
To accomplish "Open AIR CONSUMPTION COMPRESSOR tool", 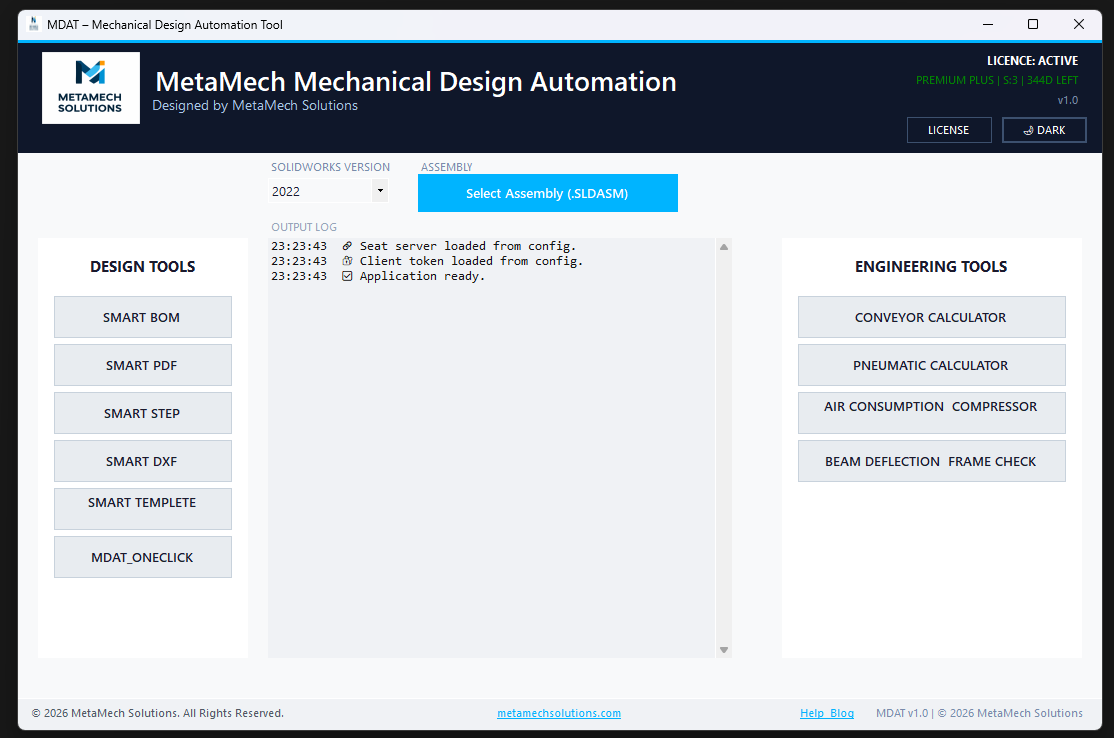I will click(x=931, y=413).
